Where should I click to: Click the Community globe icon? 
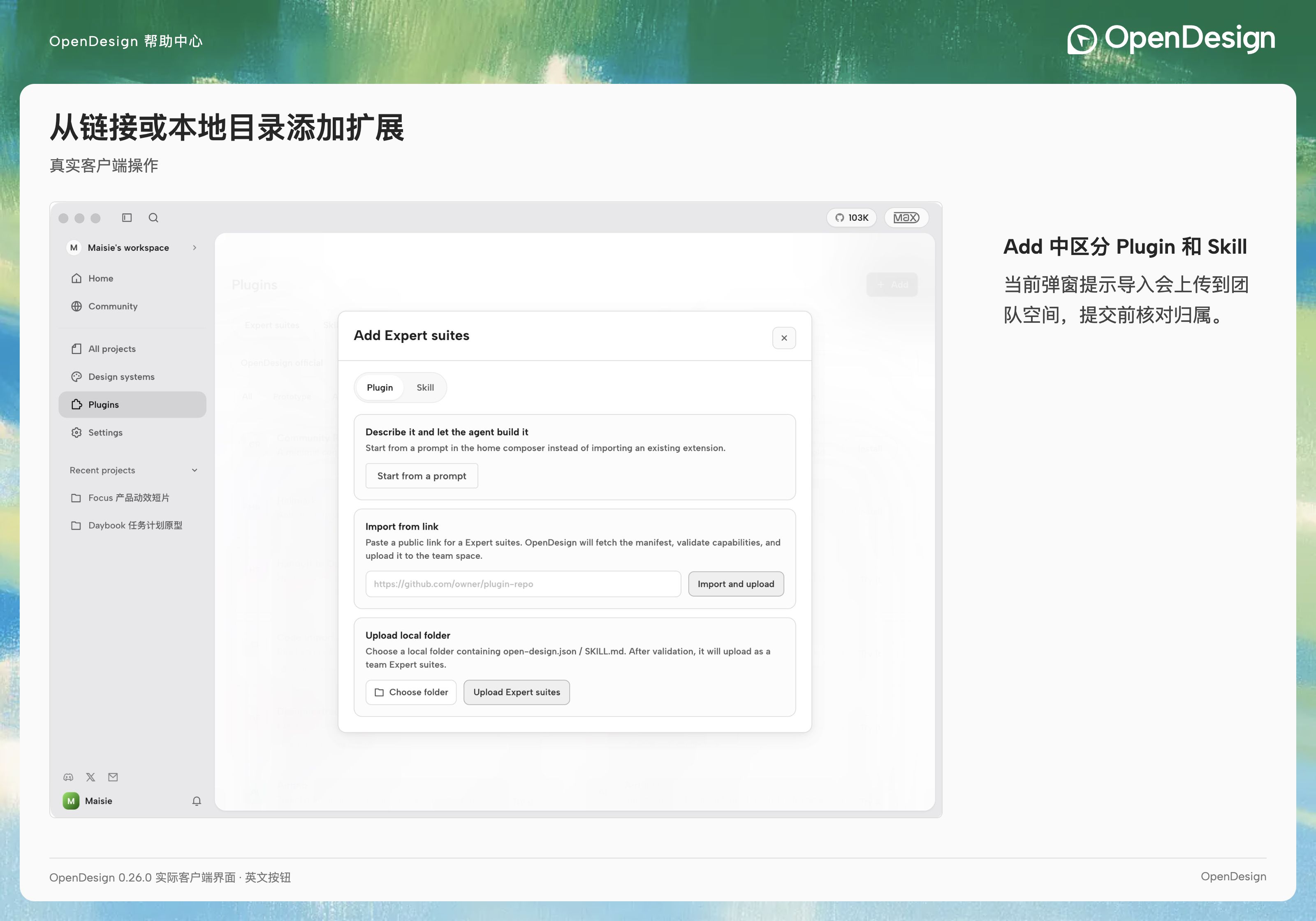pyautogui.click(x=76, y=307)
